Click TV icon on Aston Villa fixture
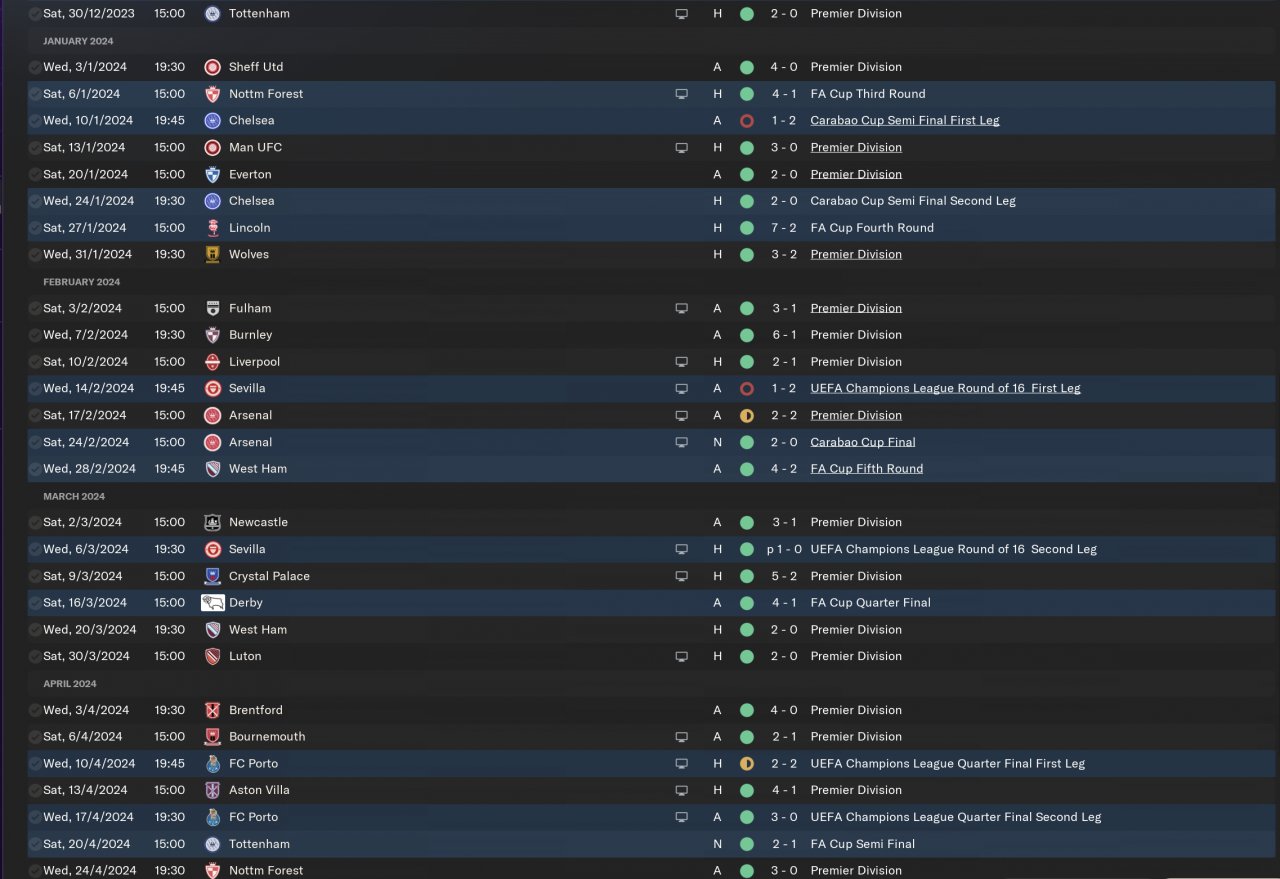This screenshot has height=879, width=1280. pos(681,790)
